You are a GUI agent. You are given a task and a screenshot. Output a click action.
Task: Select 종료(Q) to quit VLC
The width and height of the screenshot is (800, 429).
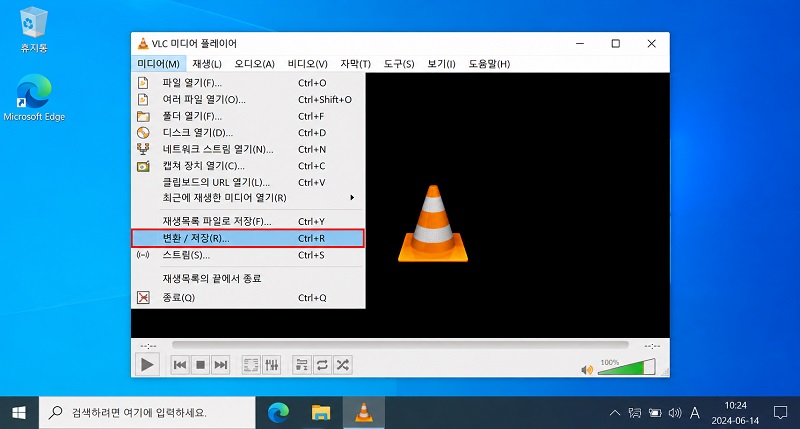click(x=248, y=297)
